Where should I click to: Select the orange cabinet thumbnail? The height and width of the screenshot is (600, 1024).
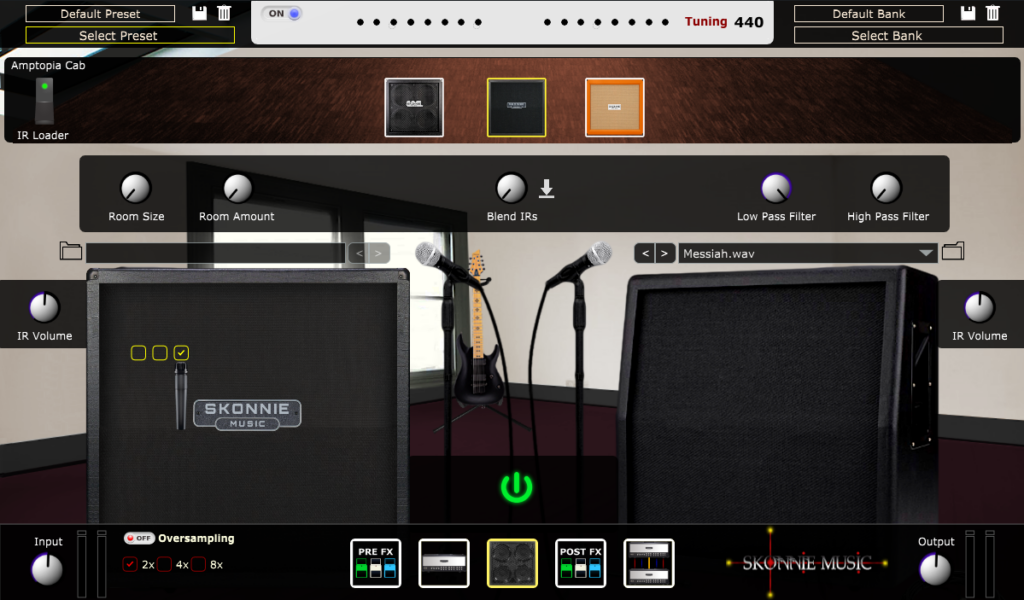(615, 108)
